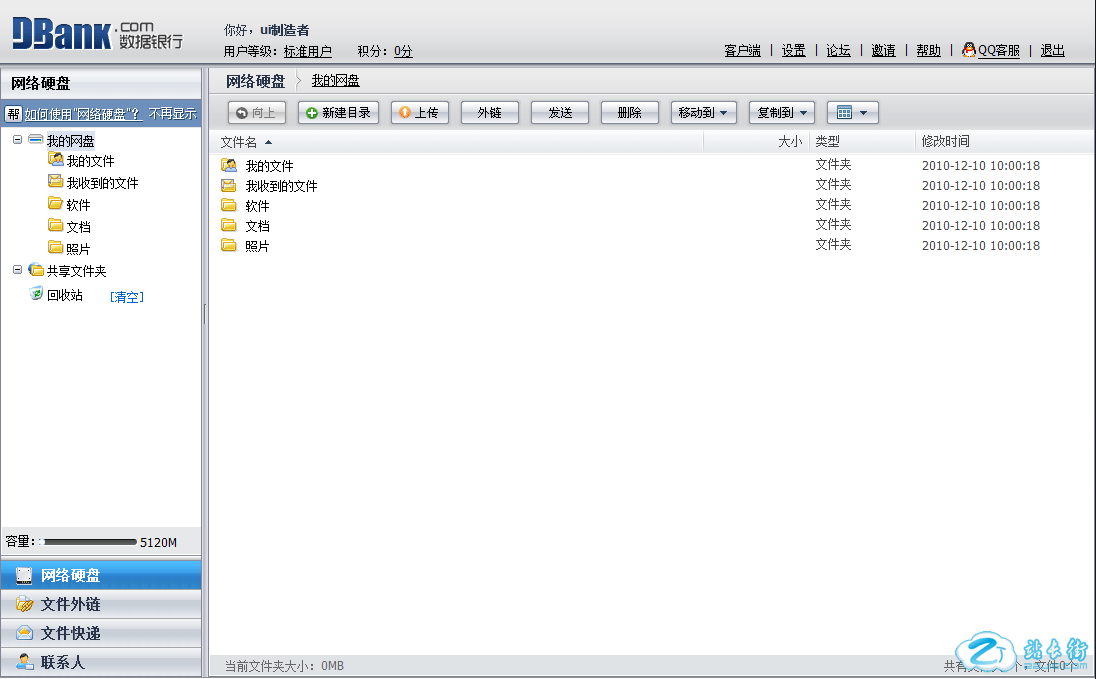The height and width of the screenshot is (679, 1096).
Task: Click the storage capacity bar
Action: [88, 542]
